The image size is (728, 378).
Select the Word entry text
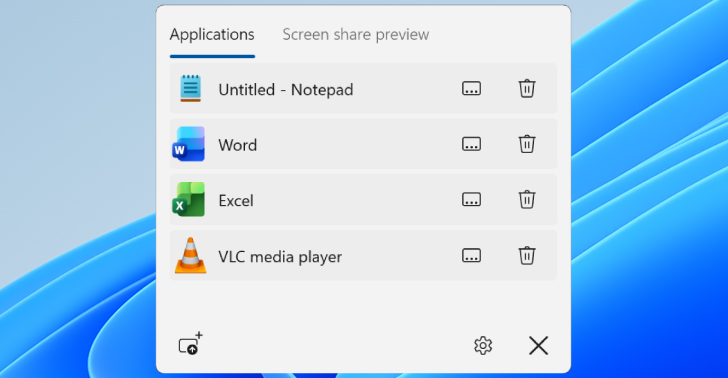coord(238,145)
